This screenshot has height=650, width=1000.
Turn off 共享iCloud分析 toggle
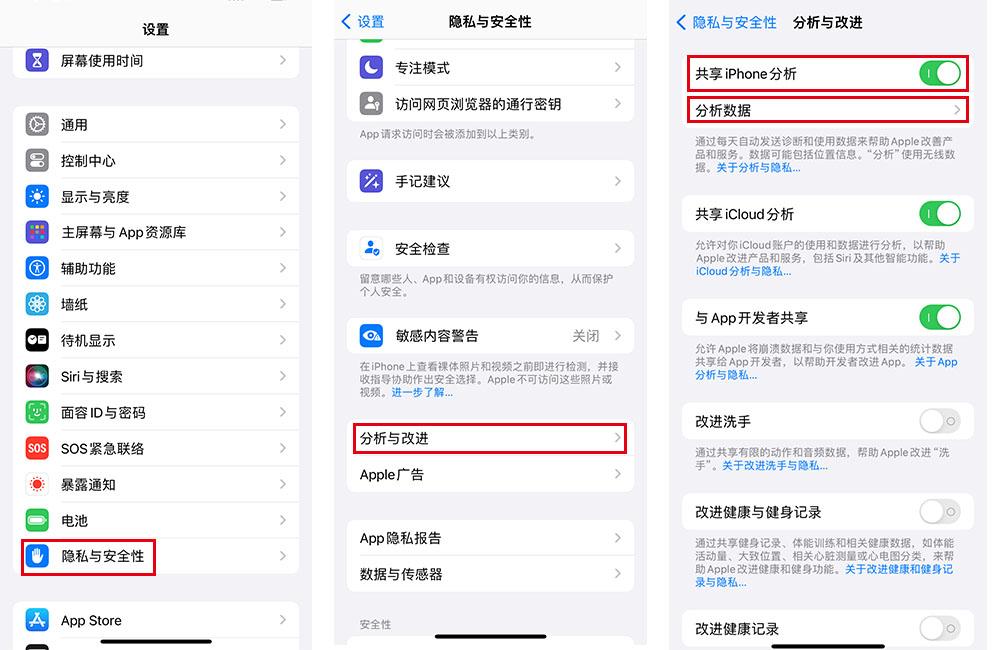pyautogui.click(x=939, y=214)
